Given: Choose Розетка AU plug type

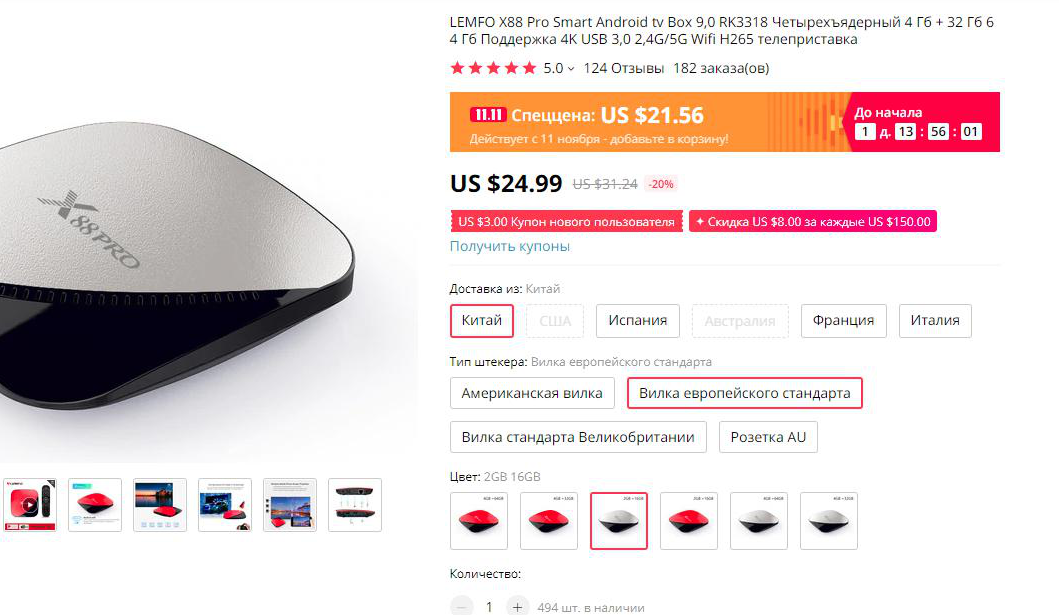Looking at the screenshot, I should [x=769, y=437].
